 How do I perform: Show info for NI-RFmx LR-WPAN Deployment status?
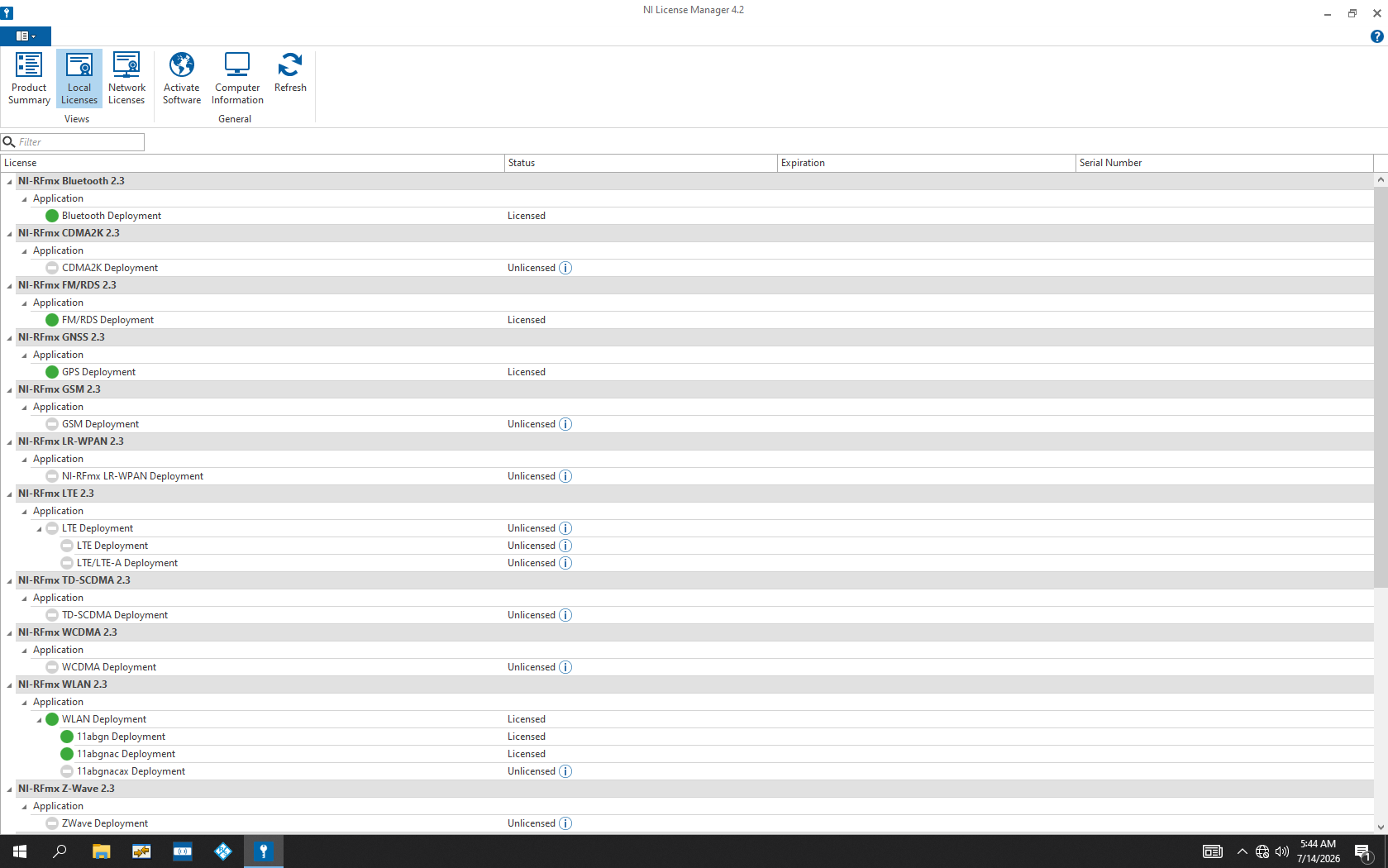(x=565, y=476)
